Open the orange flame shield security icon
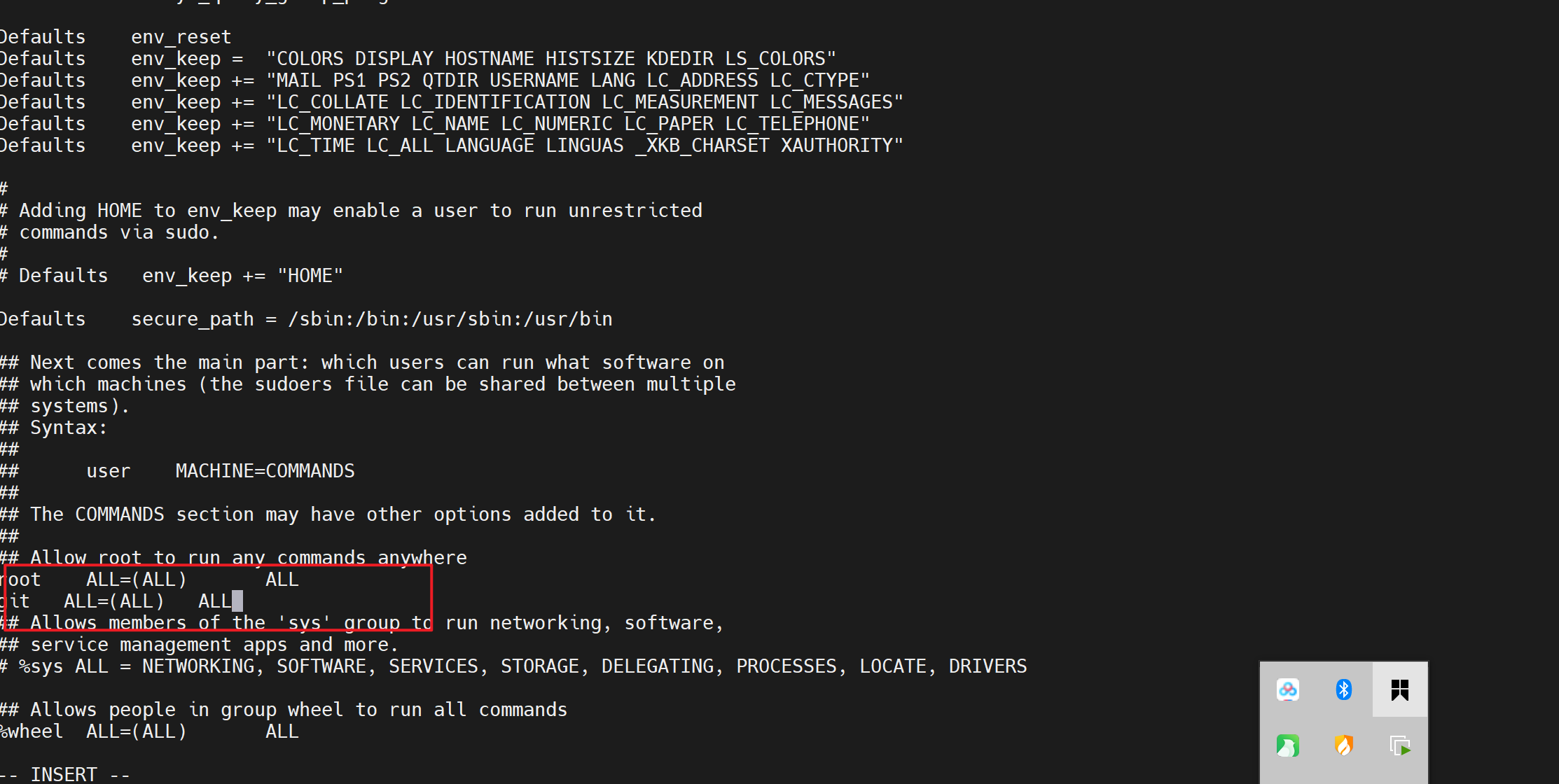 click(1343, 745)
